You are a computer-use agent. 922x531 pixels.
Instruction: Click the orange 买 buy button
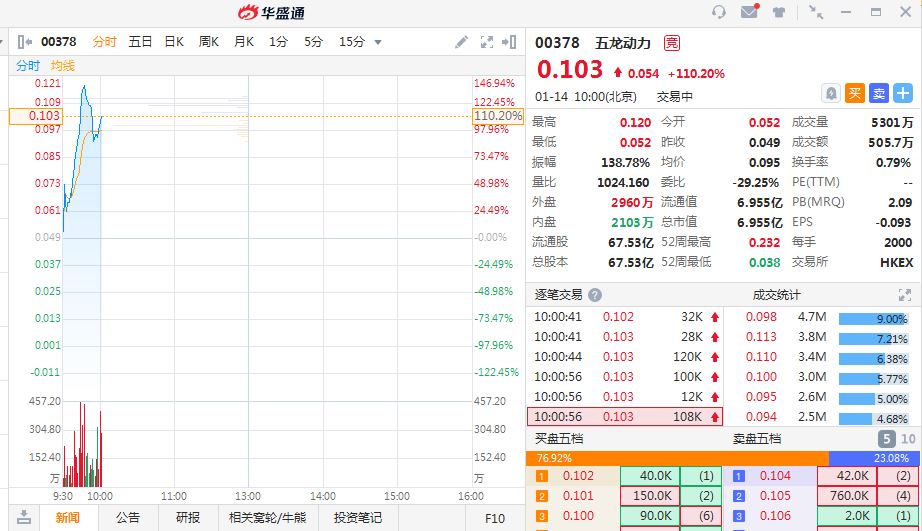(854, 93)
